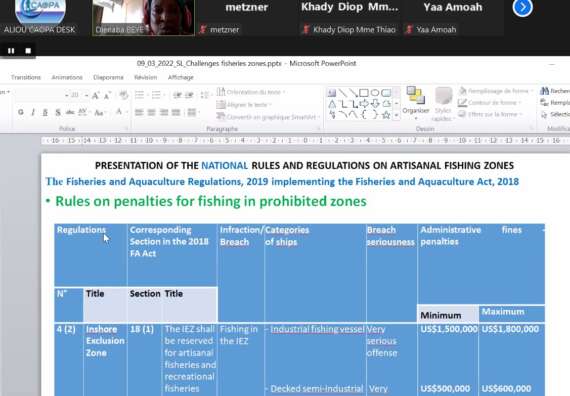Pause the recording playback
The height and width of the screenshot is (396, 570).
[11, 51]
